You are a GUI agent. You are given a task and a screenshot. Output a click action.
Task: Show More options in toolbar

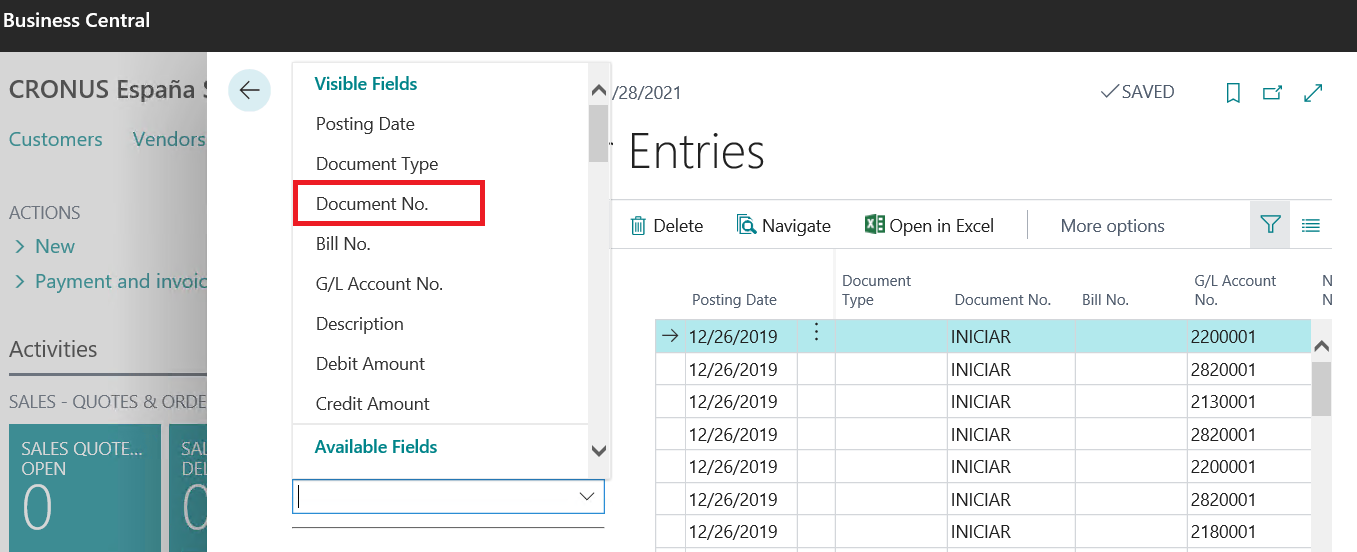click(x=1112, y=226)
